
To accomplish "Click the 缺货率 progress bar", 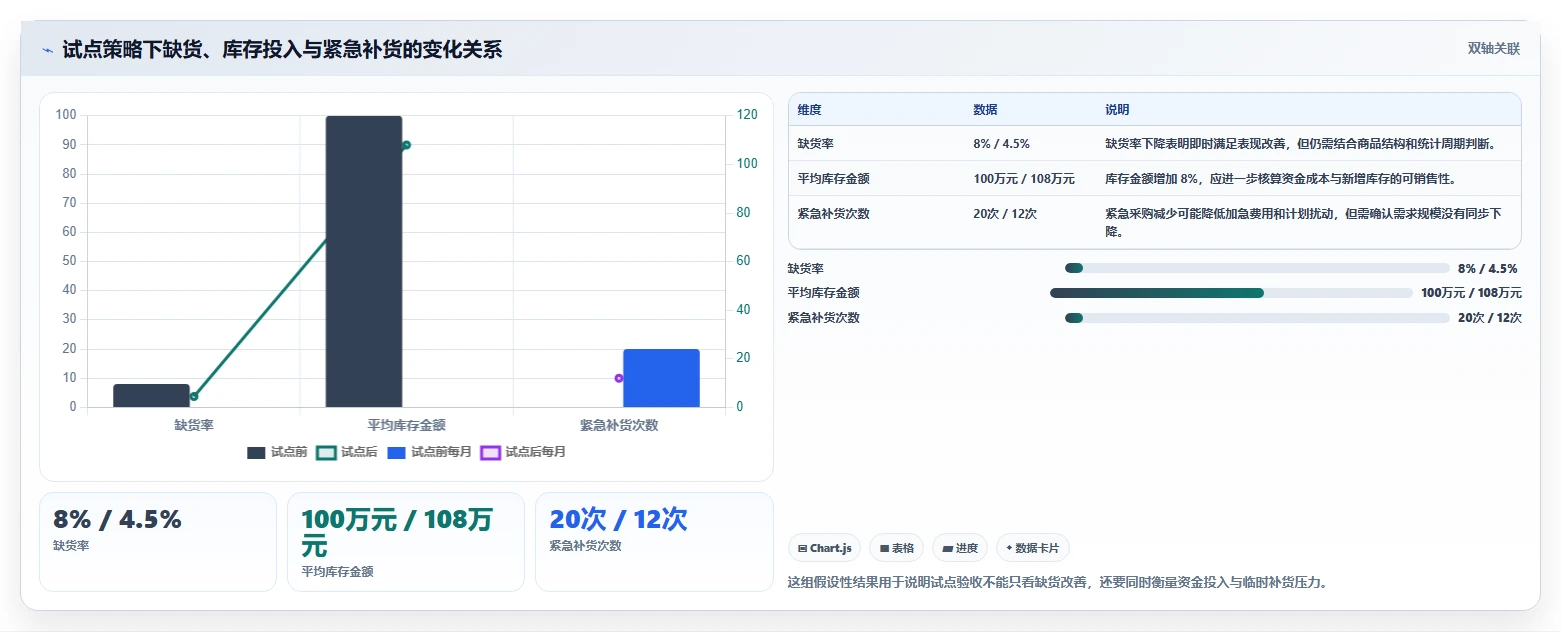I will 1257,268.
